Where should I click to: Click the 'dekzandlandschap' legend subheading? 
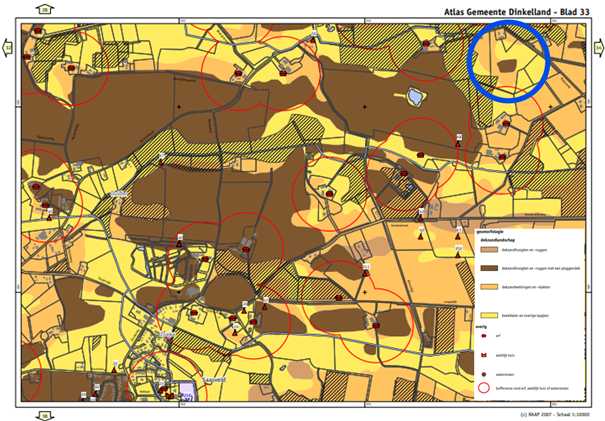tap(497, 240)
